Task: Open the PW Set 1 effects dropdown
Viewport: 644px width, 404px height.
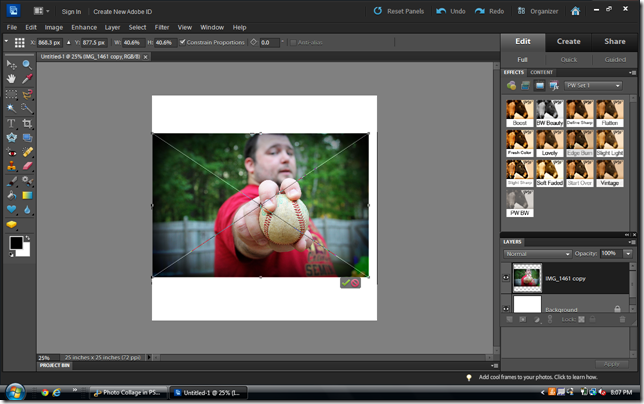Action: (592, 86)
